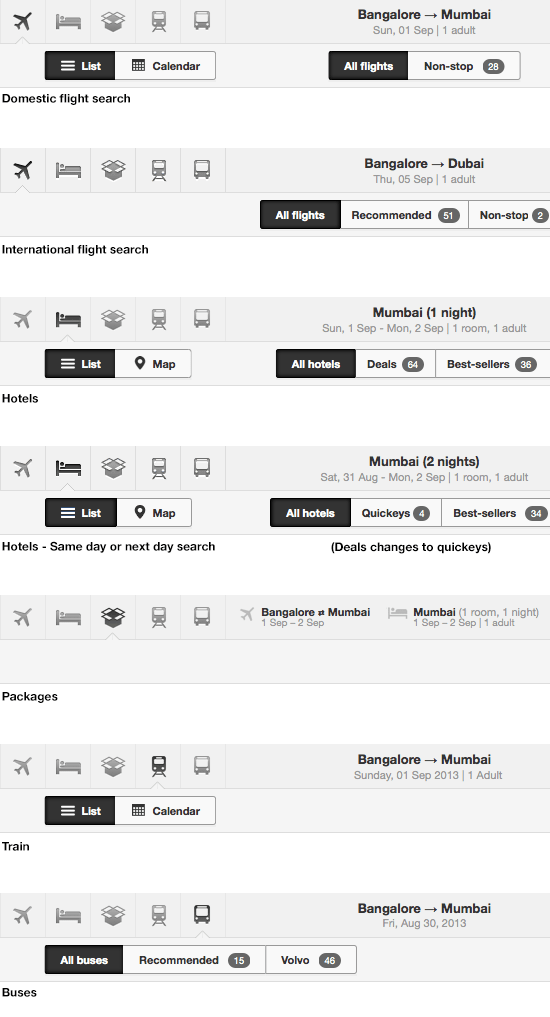Show Quickeys hotels with 4 results
This screenshot has width=550, height=1017.
[396, 513]
